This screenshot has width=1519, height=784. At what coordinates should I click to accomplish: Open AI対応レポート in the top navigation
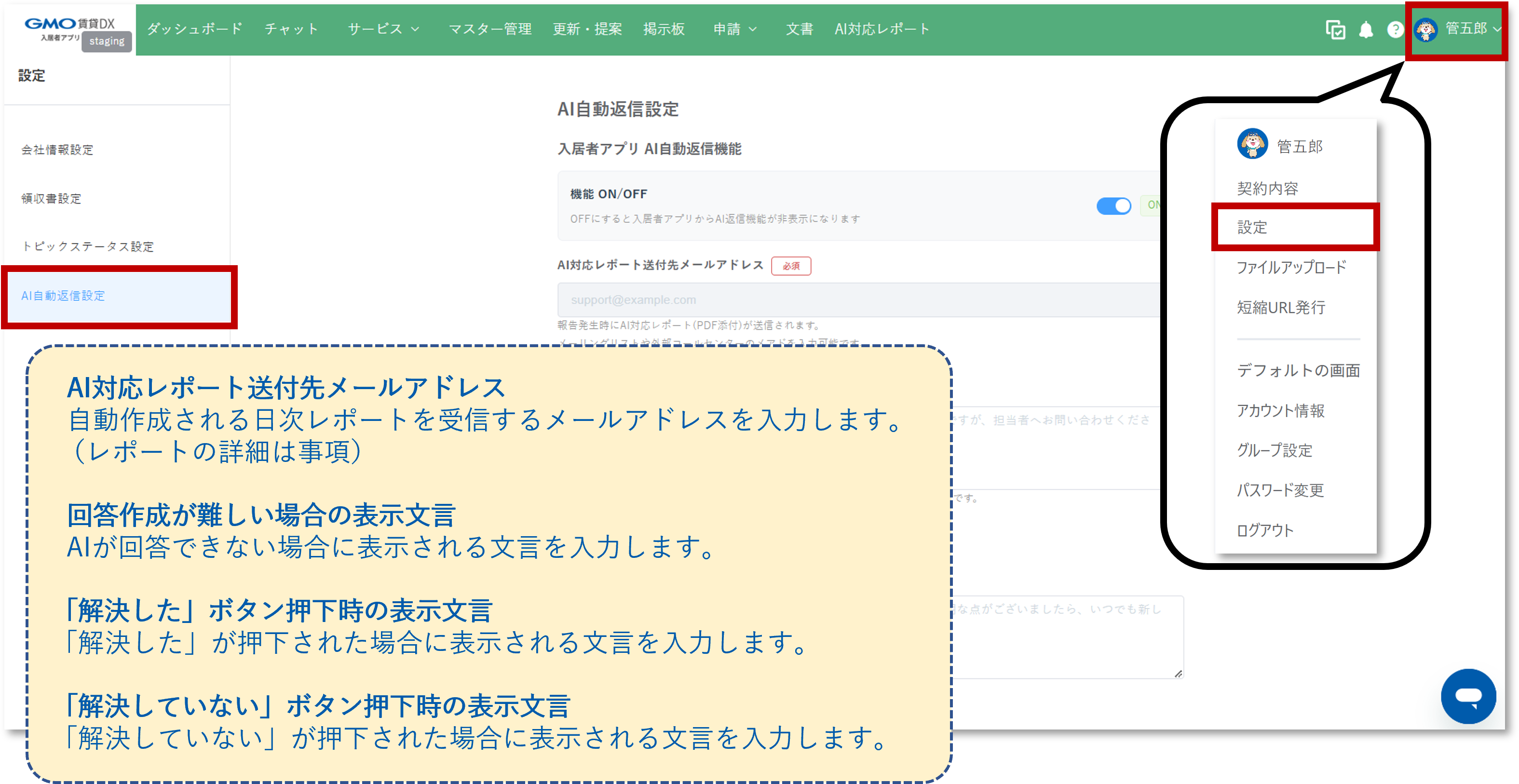click(882, 29)
